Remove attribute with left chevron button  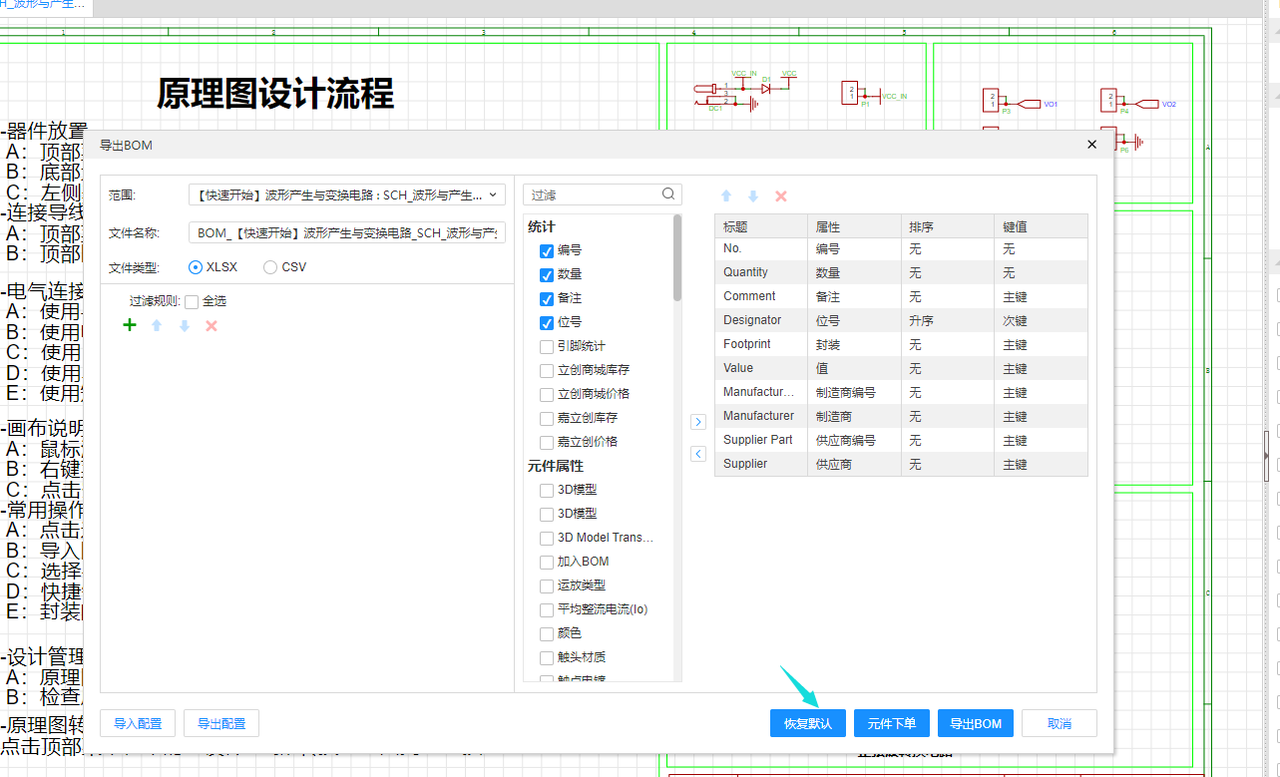698,454
